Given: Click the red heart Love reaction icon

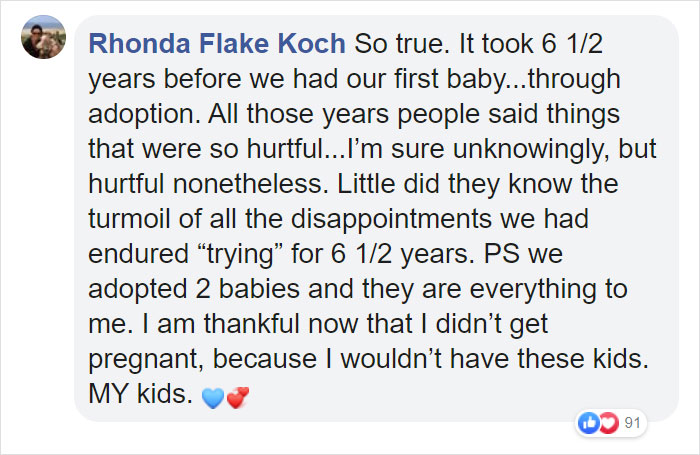Looking at the screenshot, I should pos(609,422).
